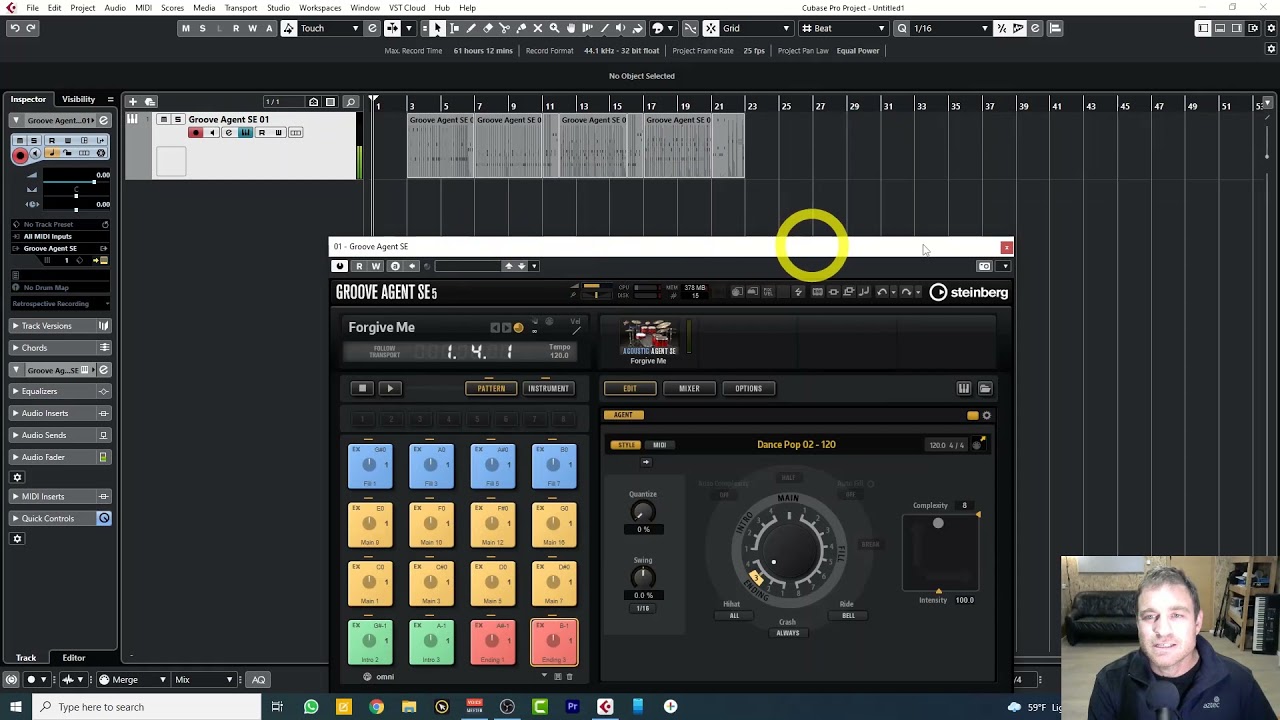The width and height of the screenshot is (1280, 720).
Task: Click the Groove Agent camera snapshot icon
Action: (x=984, y=266)
